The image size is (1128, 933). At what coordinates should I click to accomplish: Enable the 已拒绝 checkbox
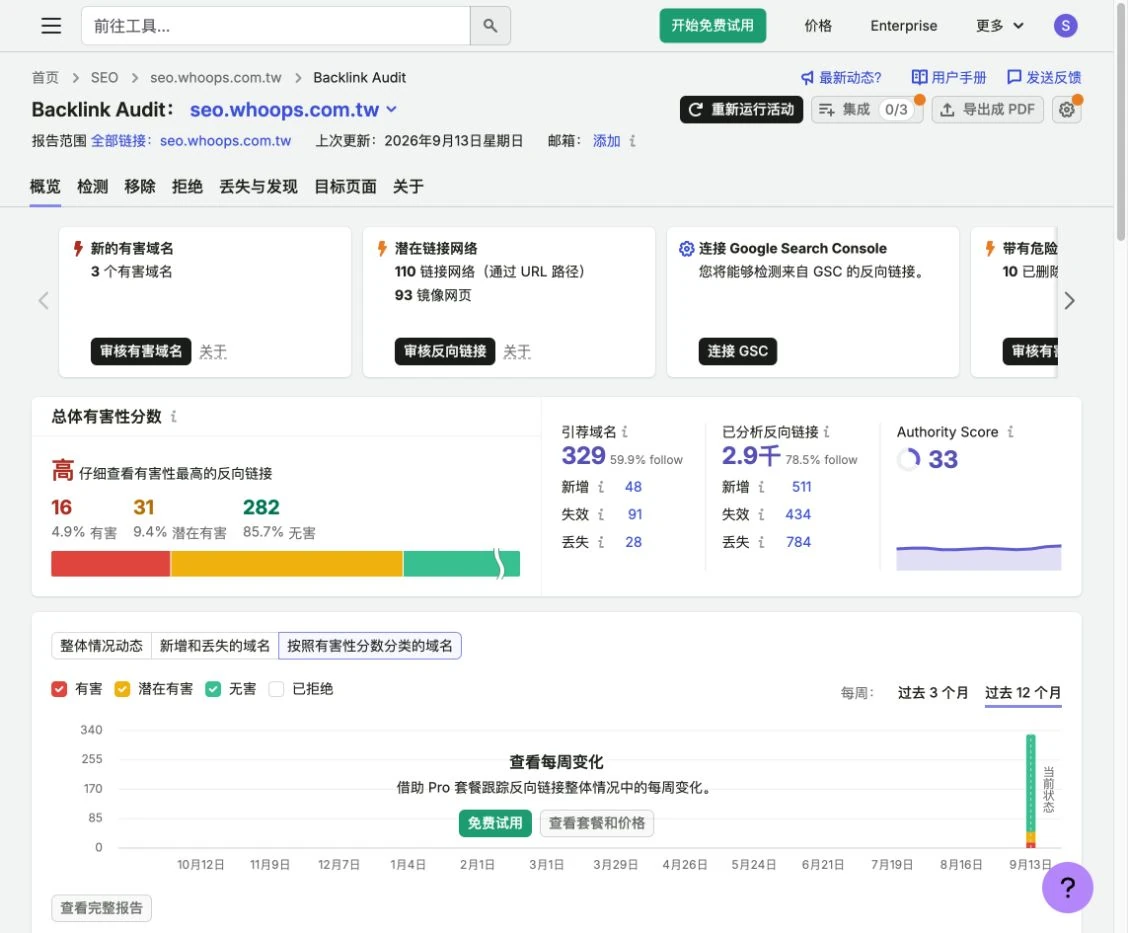coord(276,689)
